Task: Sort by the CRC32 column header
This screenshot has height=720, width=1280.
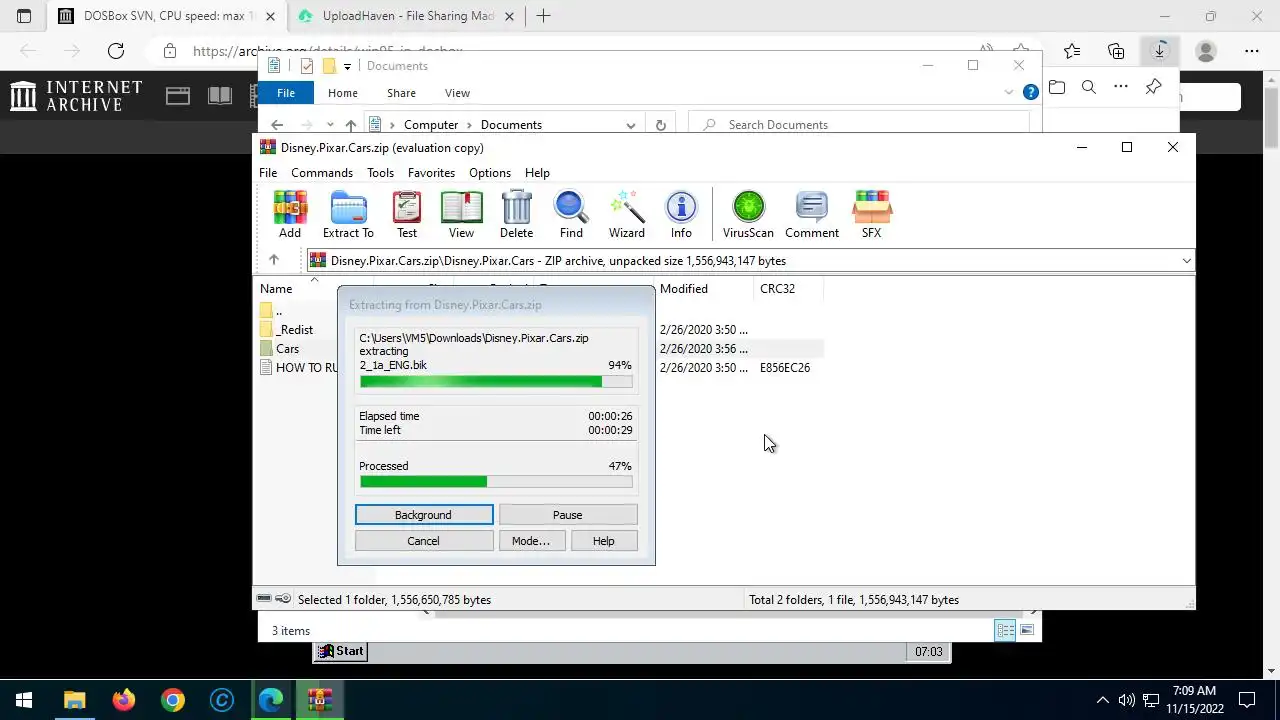Action: 790,289
